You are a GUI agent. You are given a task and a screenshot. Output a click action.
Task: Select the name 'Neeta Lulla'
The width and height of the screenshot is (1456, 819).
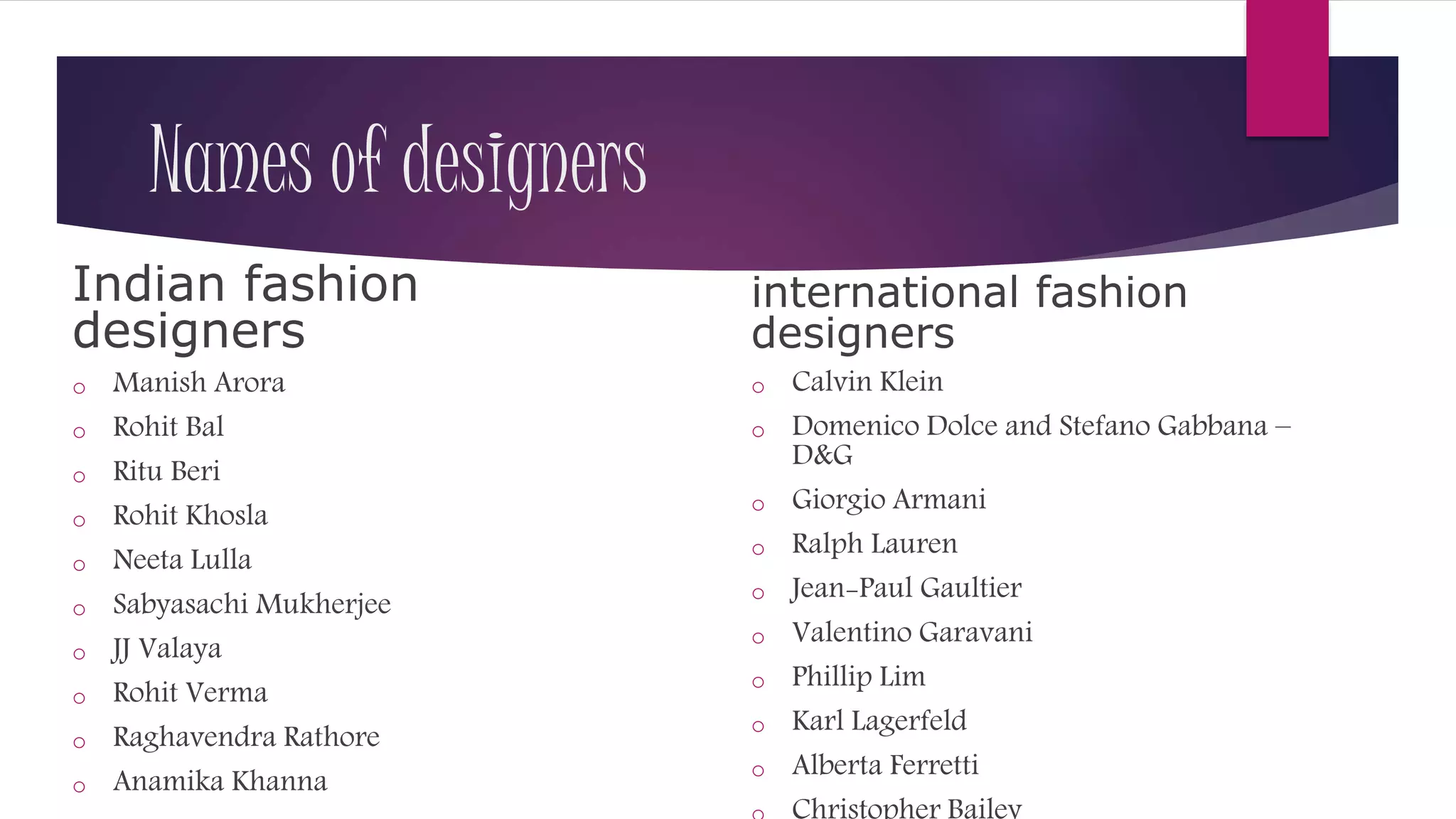[182, 560]
